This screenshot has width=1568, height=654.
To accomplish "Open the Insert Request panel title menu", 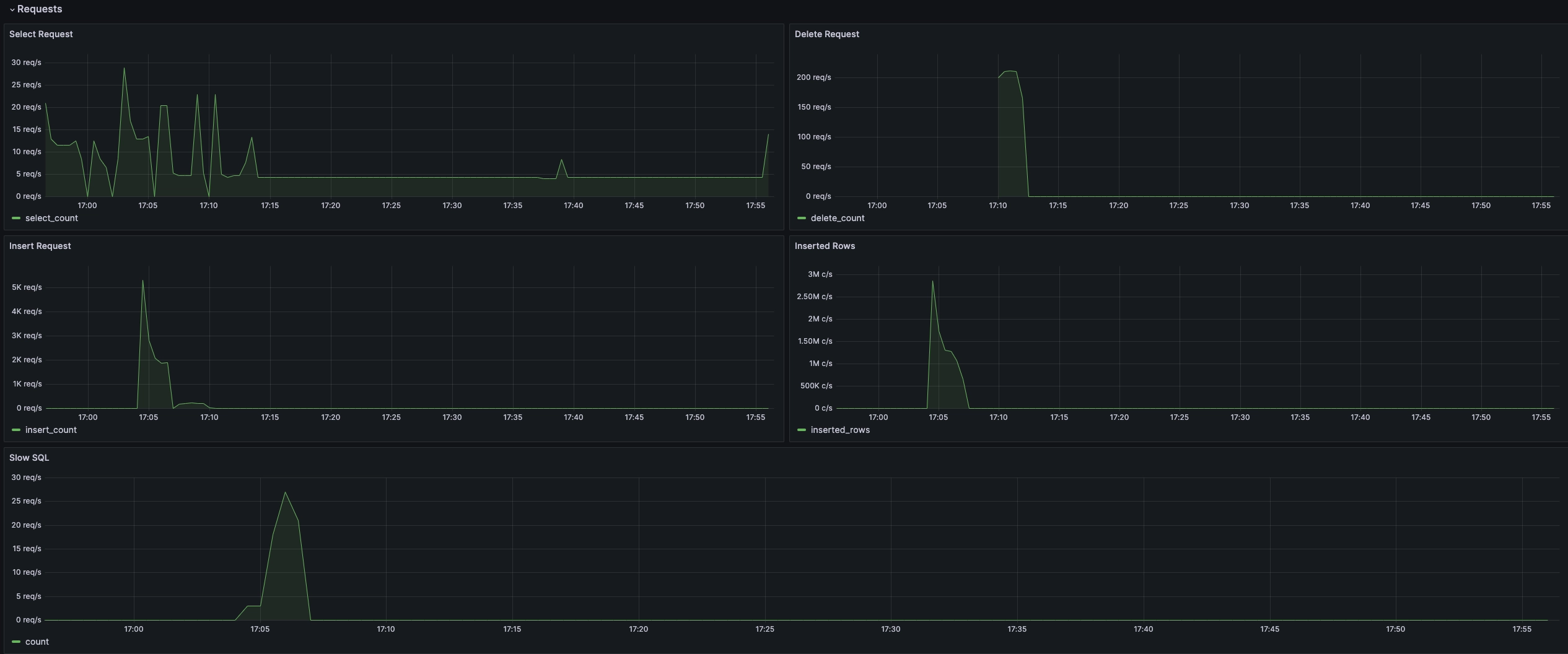I will click(40, 246).
